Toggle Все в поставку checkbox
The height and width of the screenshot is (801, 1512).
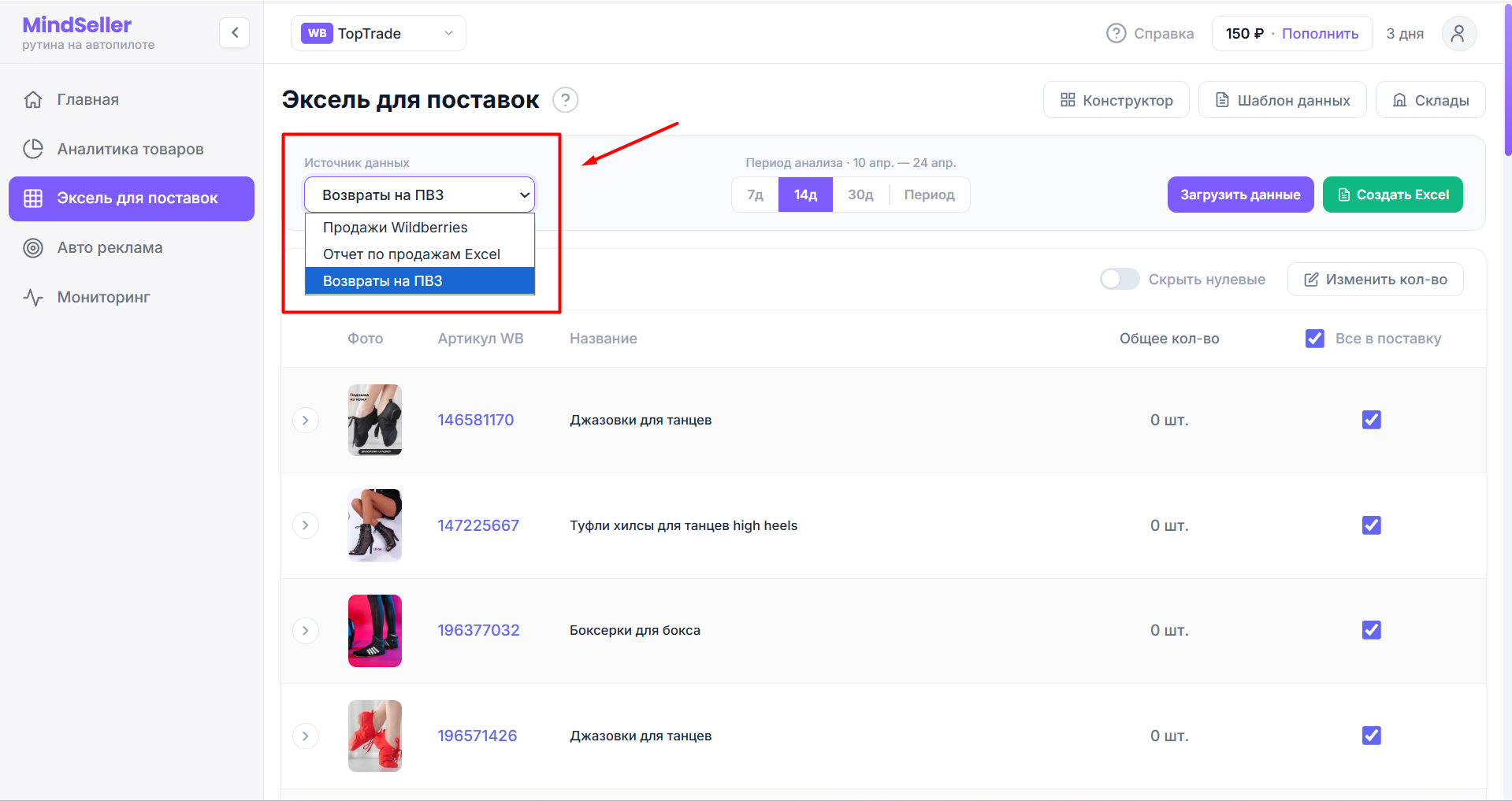[x=1314, y=339]
